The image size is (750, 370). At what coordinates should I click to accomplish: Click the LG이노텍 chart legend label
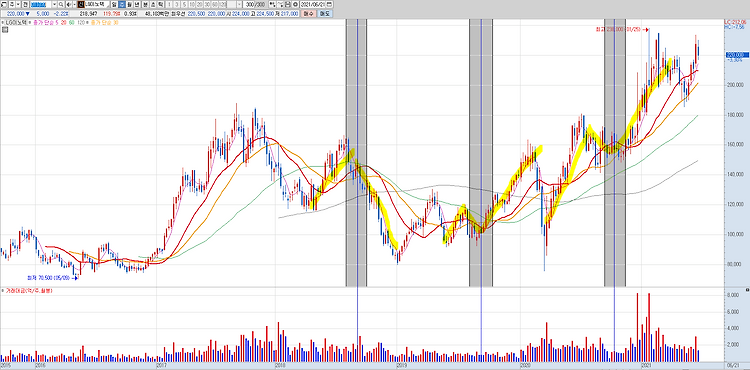click(16, 22)
